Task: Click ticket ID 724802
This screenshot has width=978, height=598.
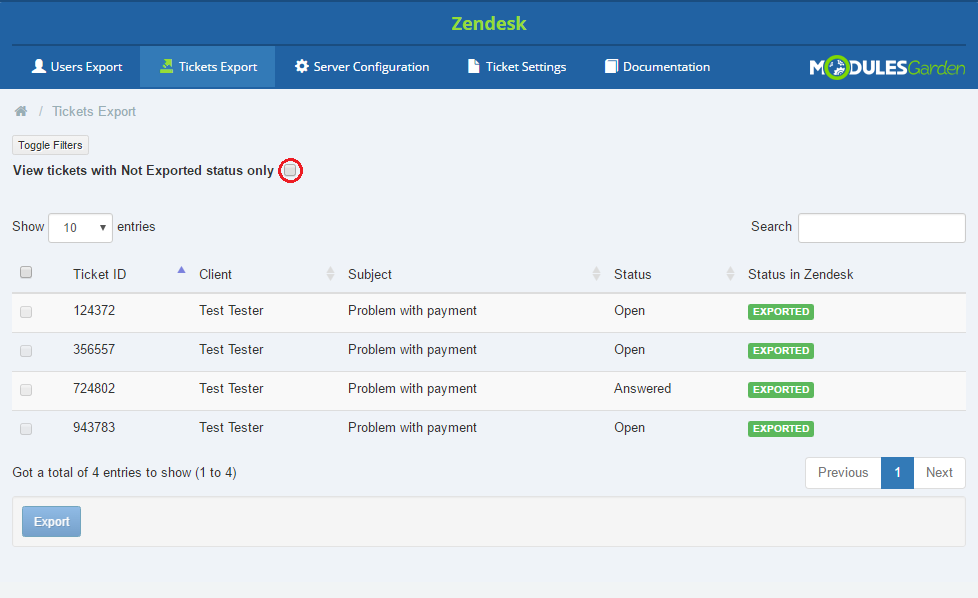Action: tap(94, 388)
